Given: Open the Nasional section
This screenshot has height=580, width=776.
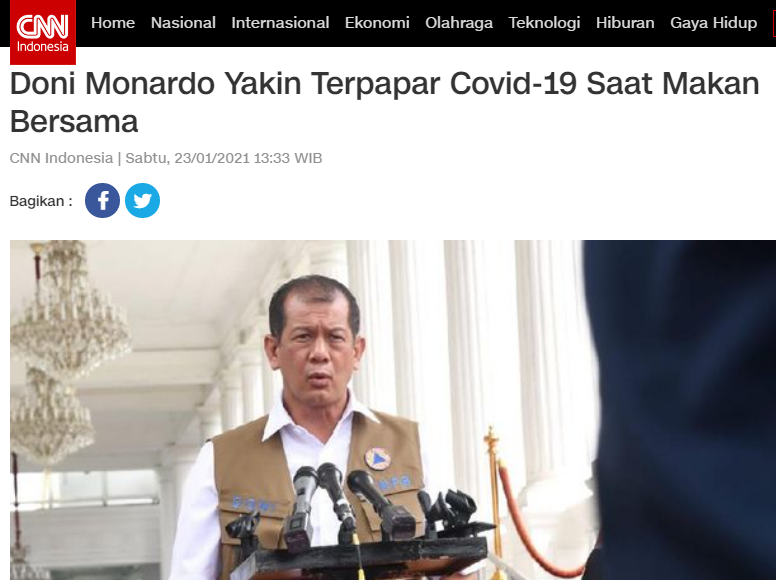Looking at the screenshot, I should 183,23.
